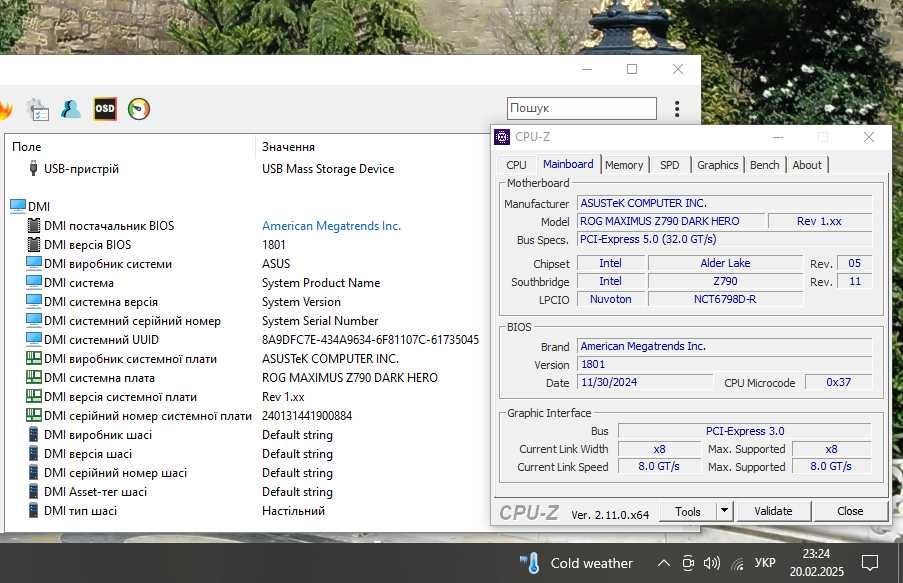Open the American Megatrends Inc. link

click(x=331, y=225)
